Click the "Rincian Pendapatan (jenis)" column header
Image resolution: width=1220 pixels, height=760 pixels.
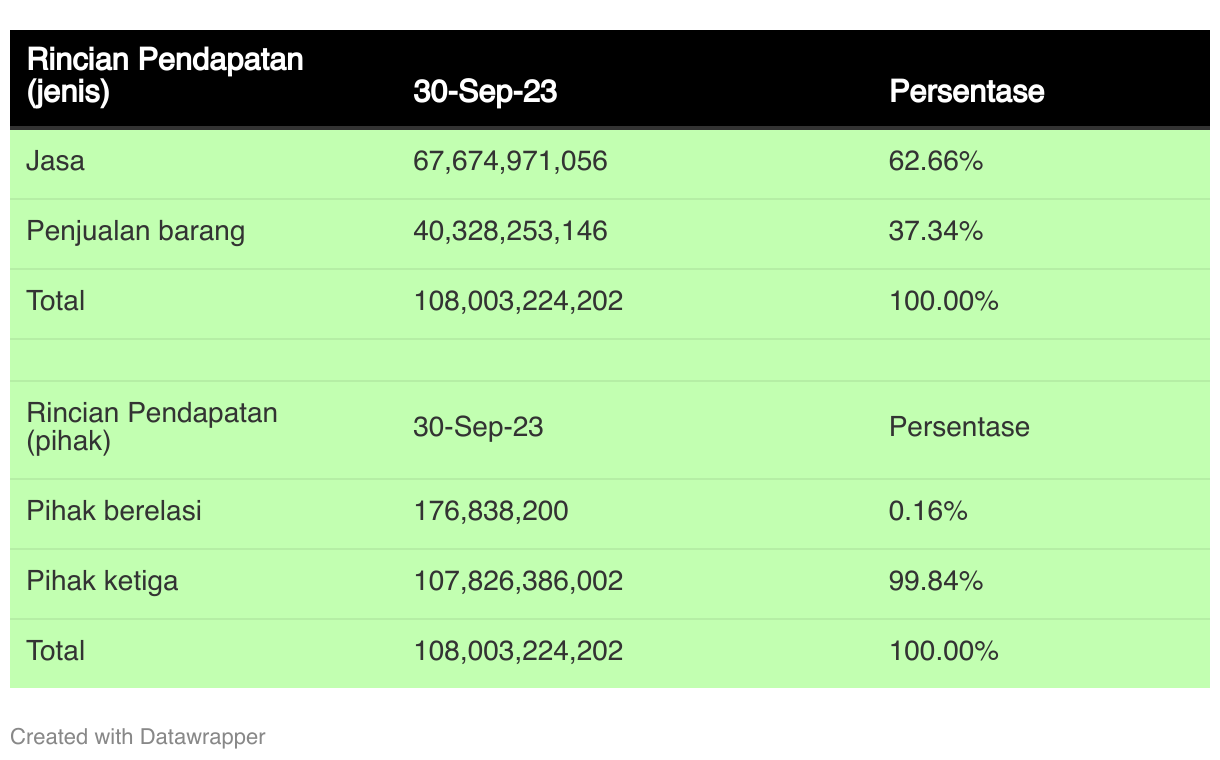165,75
